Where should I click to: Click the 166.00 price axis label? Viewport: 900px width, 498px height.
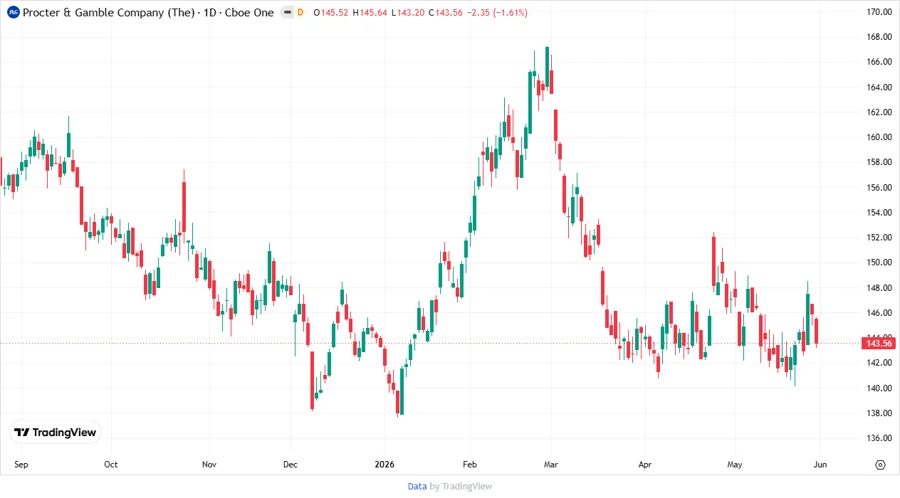point(879,61)
